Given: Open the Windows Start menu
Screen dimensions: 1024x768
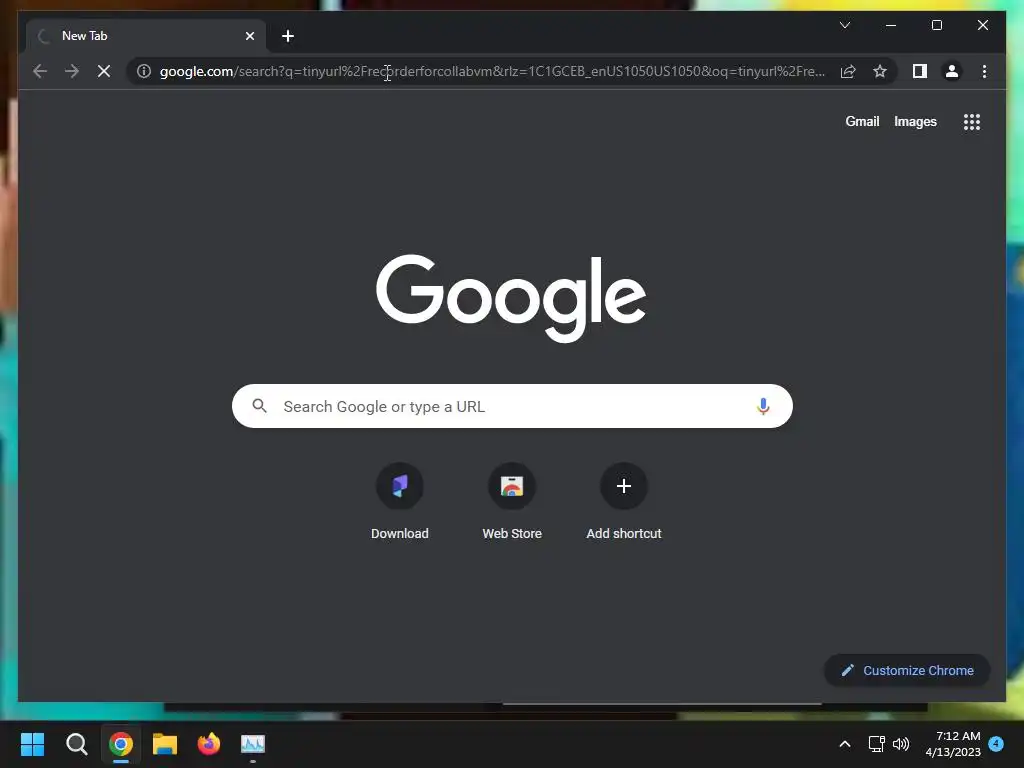Looking at the screenshot, I should point(32,744).
